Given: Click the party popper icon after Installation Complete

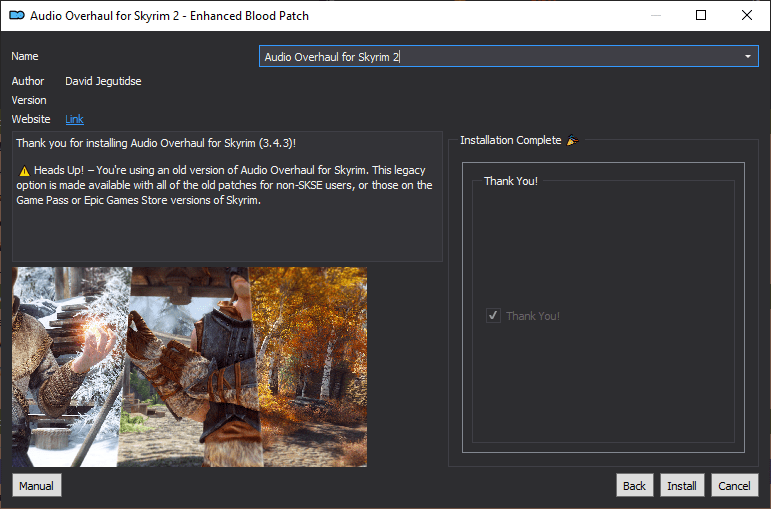Looking at the screenshot, I should [x=572, y=140].
